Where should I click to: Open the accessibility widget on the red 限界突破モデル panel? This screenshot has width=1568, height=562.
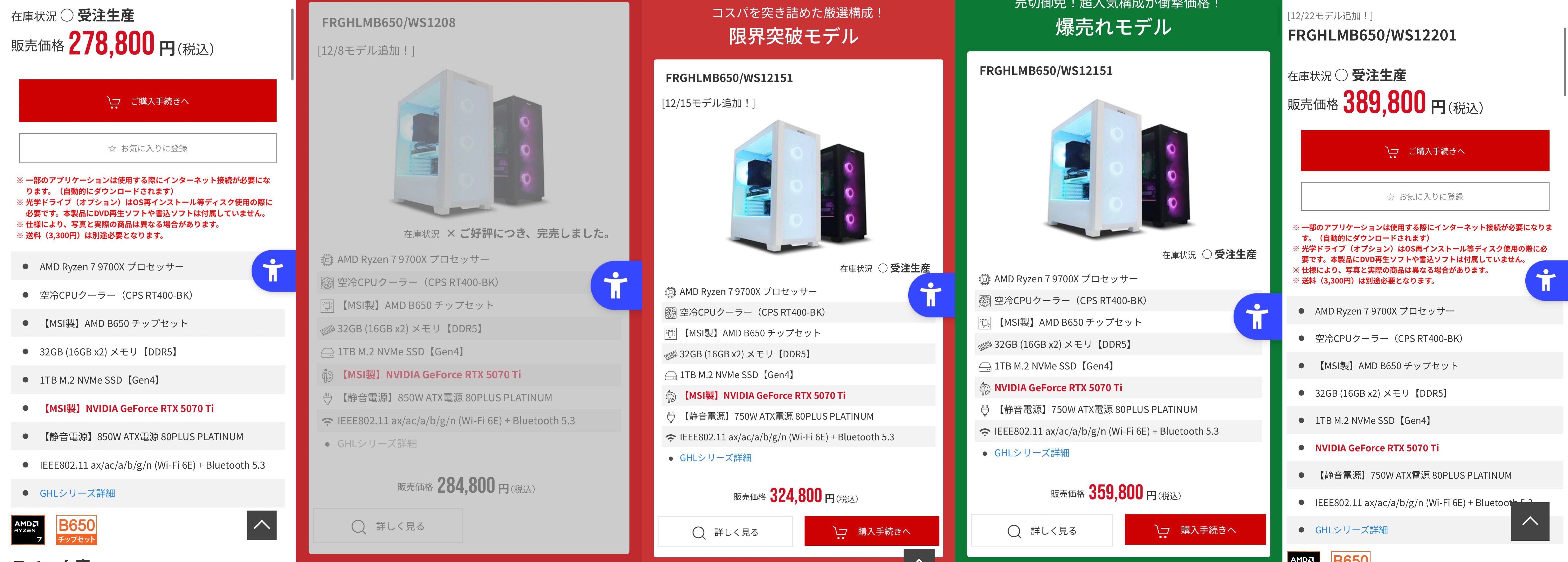(931, 295)
